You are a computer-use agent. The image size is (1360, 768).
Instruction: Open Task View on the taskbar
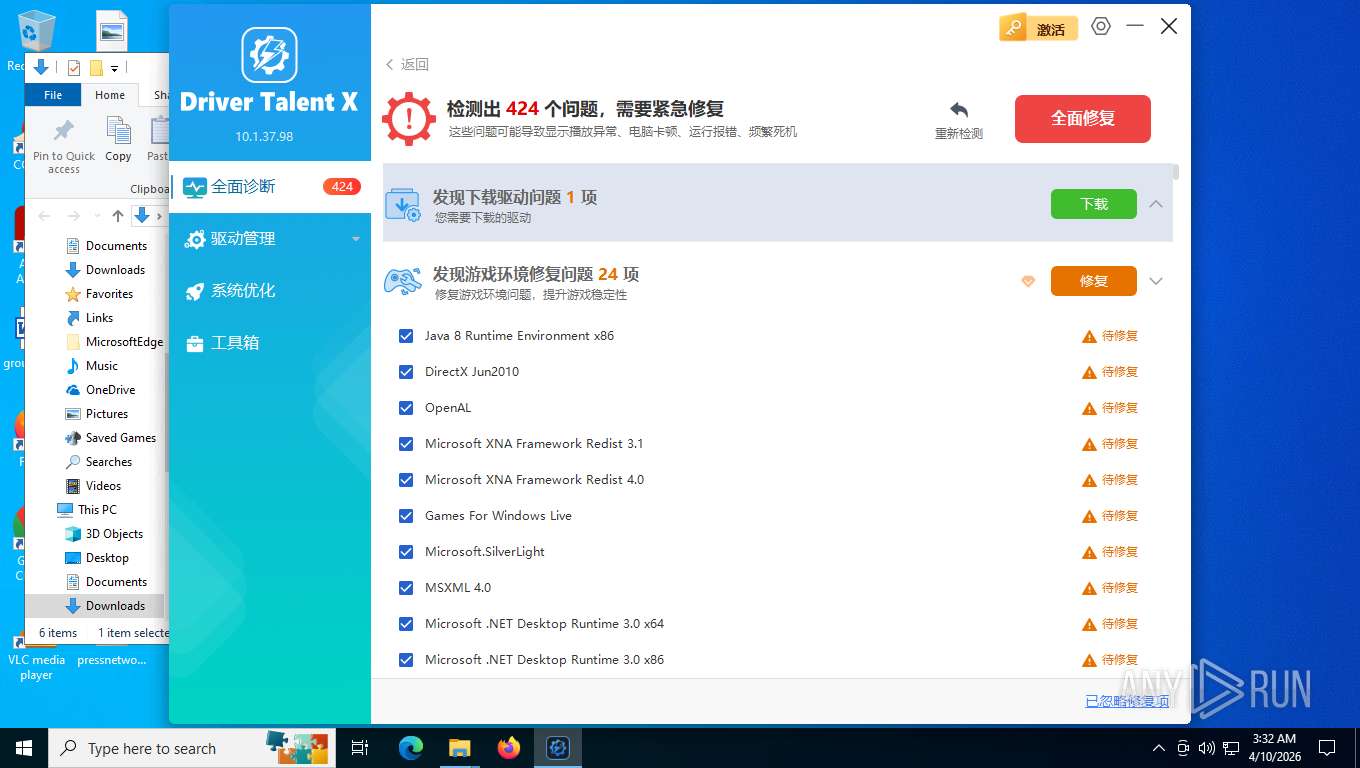(360, 747)
